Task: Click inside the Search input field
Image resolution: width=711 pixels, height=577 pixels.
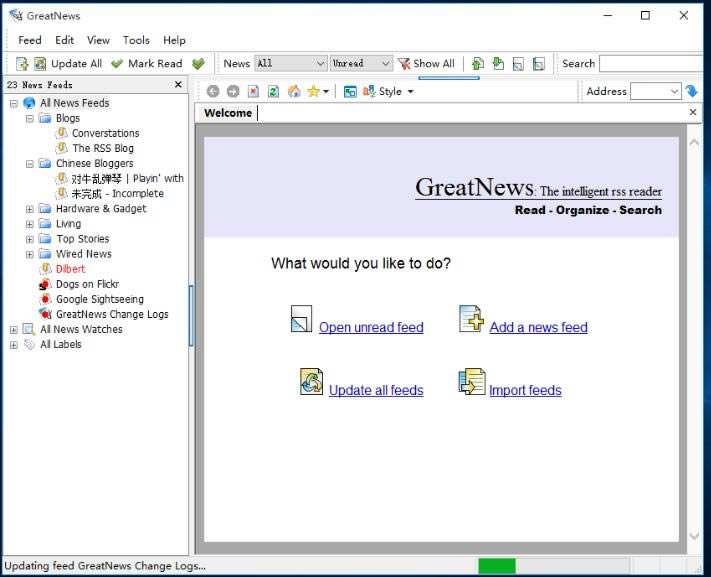Action: (x=650, y=64)
